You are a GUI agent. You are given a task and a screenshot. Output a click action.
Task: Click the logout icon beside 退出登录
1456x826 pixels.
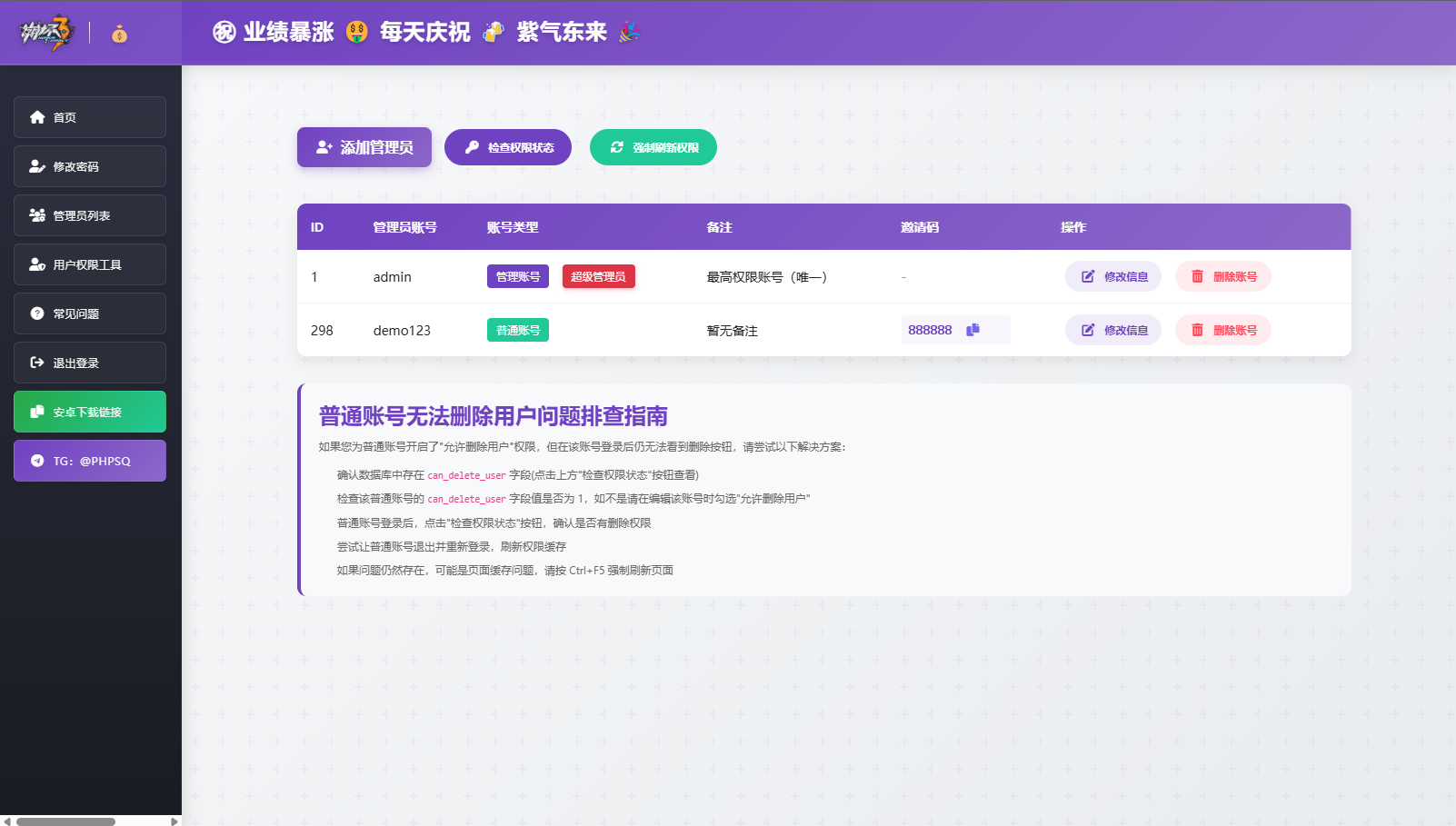[x=37, y=362]
